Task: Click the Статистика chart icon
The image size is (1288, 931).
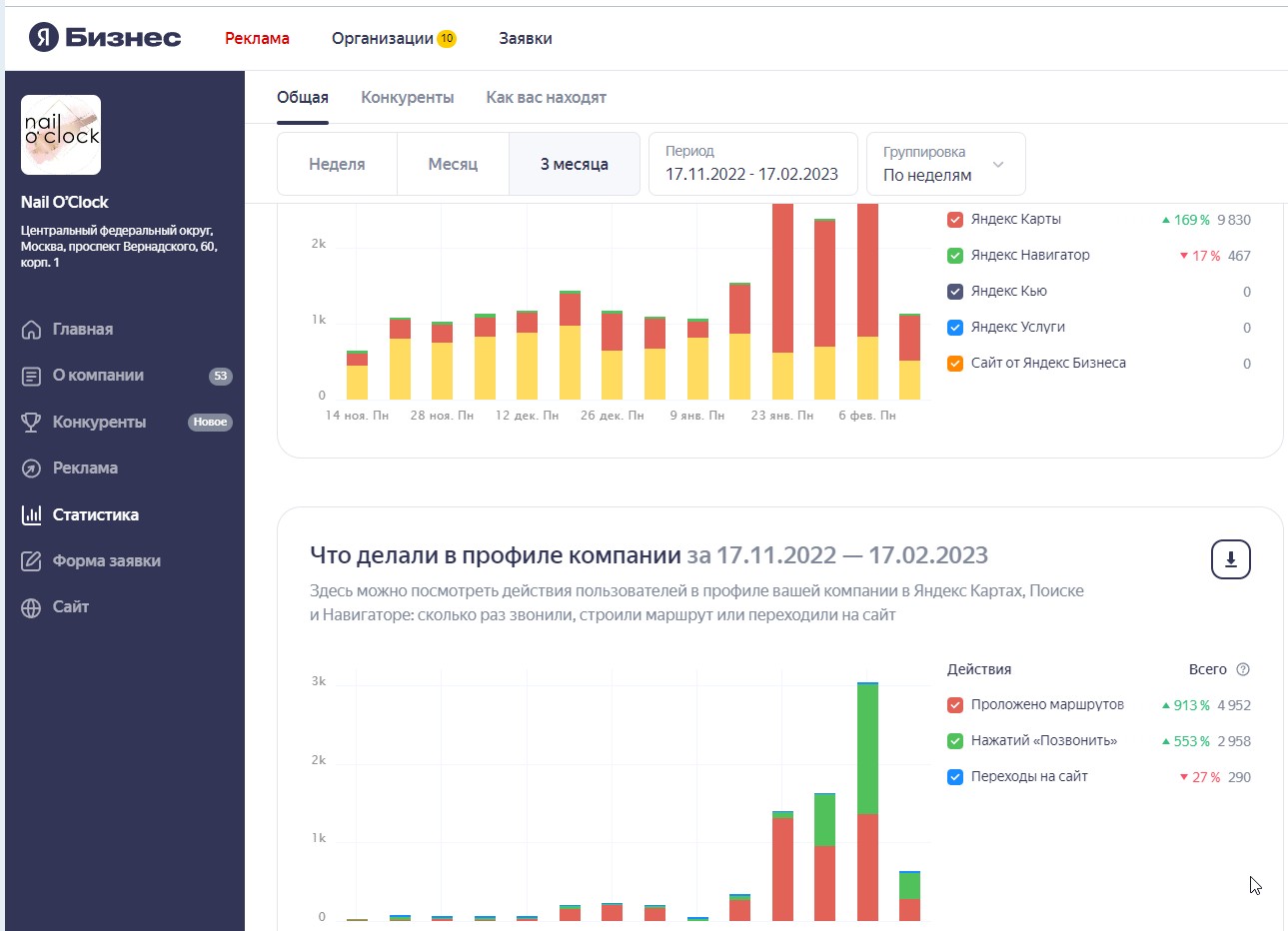Action: (x=31, y=515)
